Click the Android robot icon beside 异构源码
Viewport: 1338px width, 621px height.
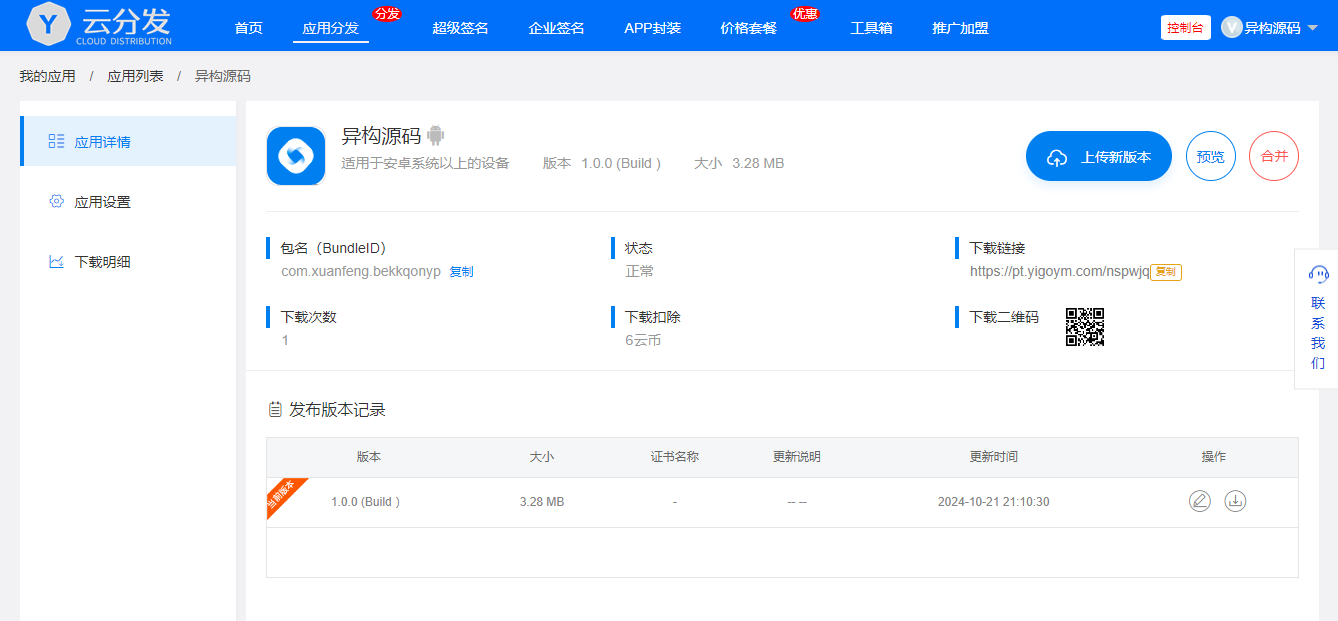click(x=434, y=134)
